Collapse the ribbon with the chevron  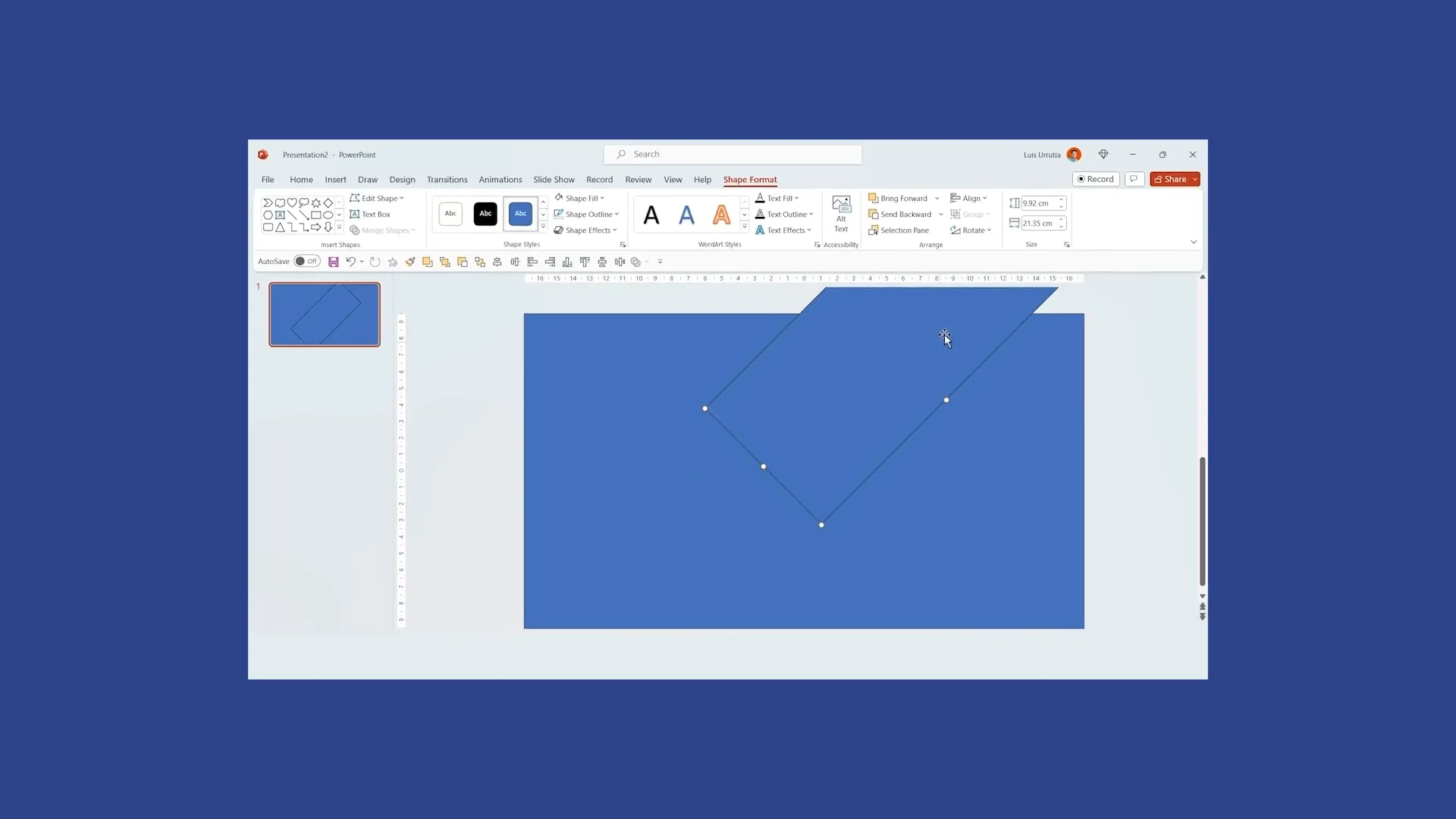click(x=1194, y=243)
